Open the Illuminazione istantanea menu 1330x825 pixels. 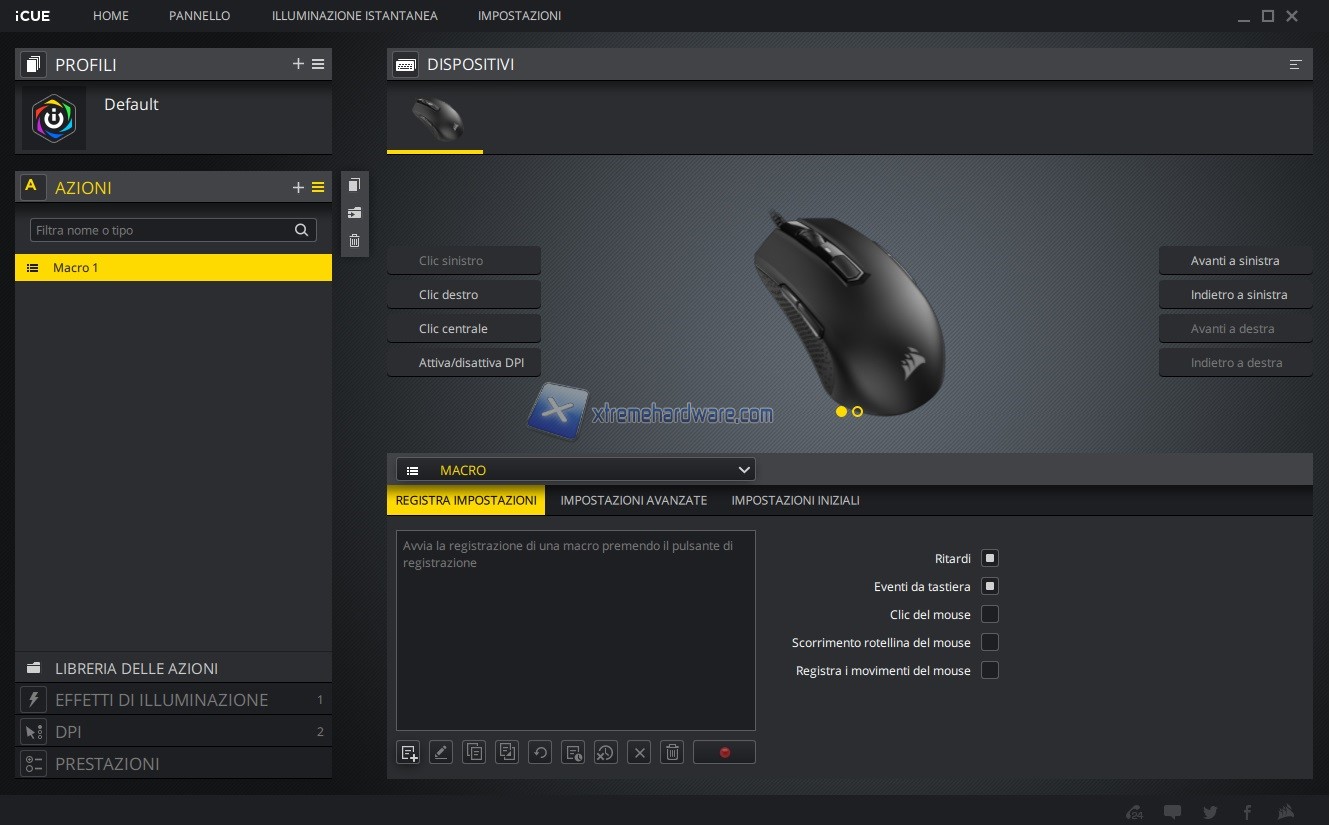pos(354,16)
